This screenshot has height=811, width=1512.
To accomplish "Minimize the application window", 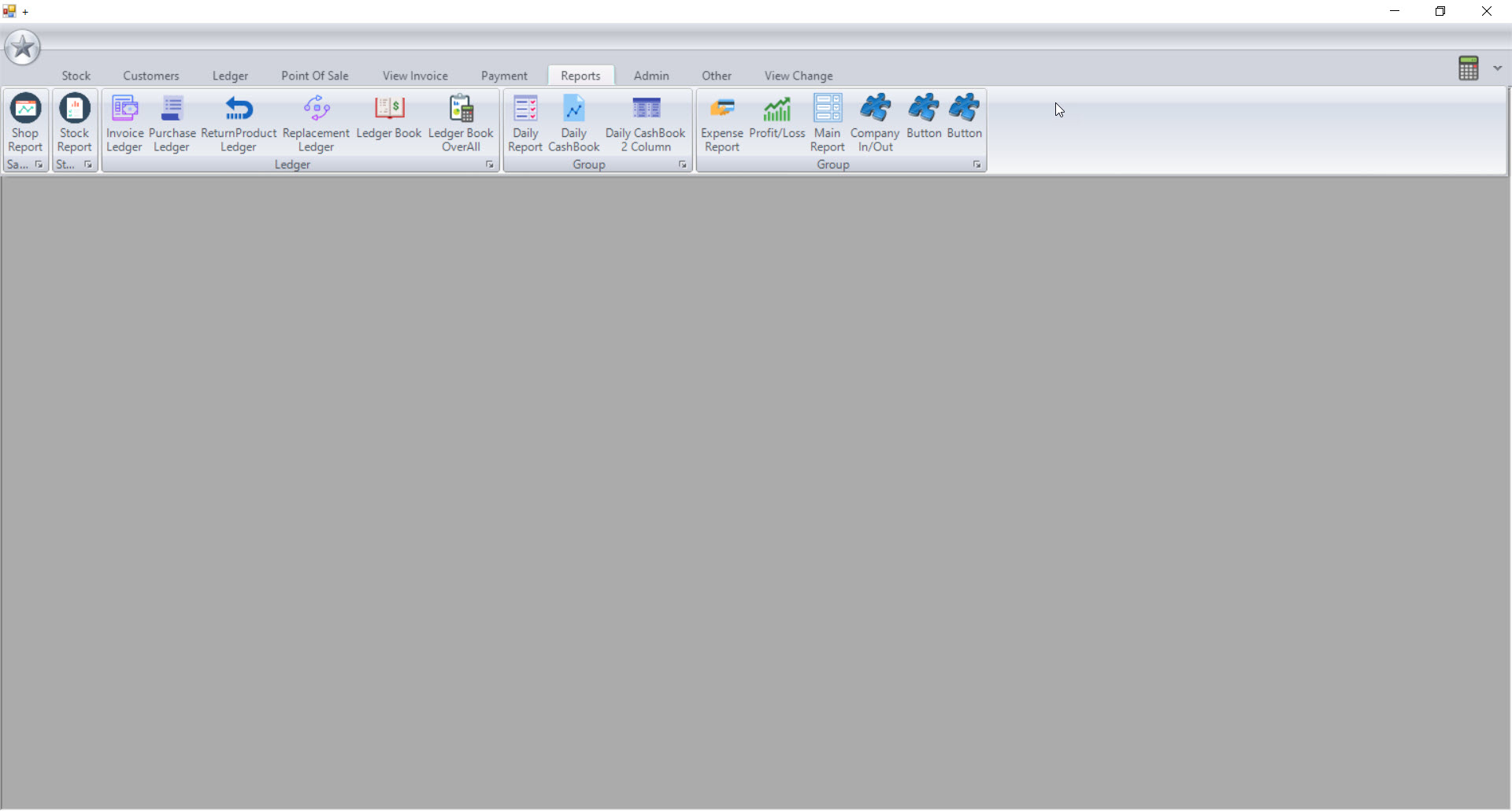I will click(1395, 11).
